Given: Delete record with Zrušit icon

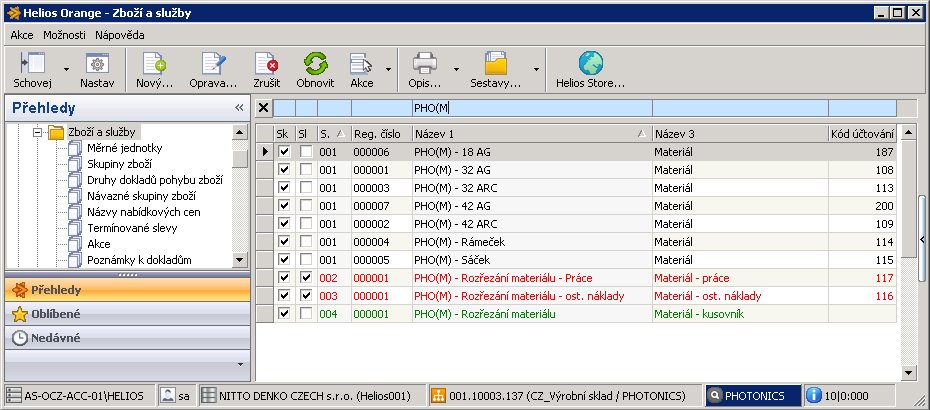Looking at the screenshot, I should (x=266, y=63).
